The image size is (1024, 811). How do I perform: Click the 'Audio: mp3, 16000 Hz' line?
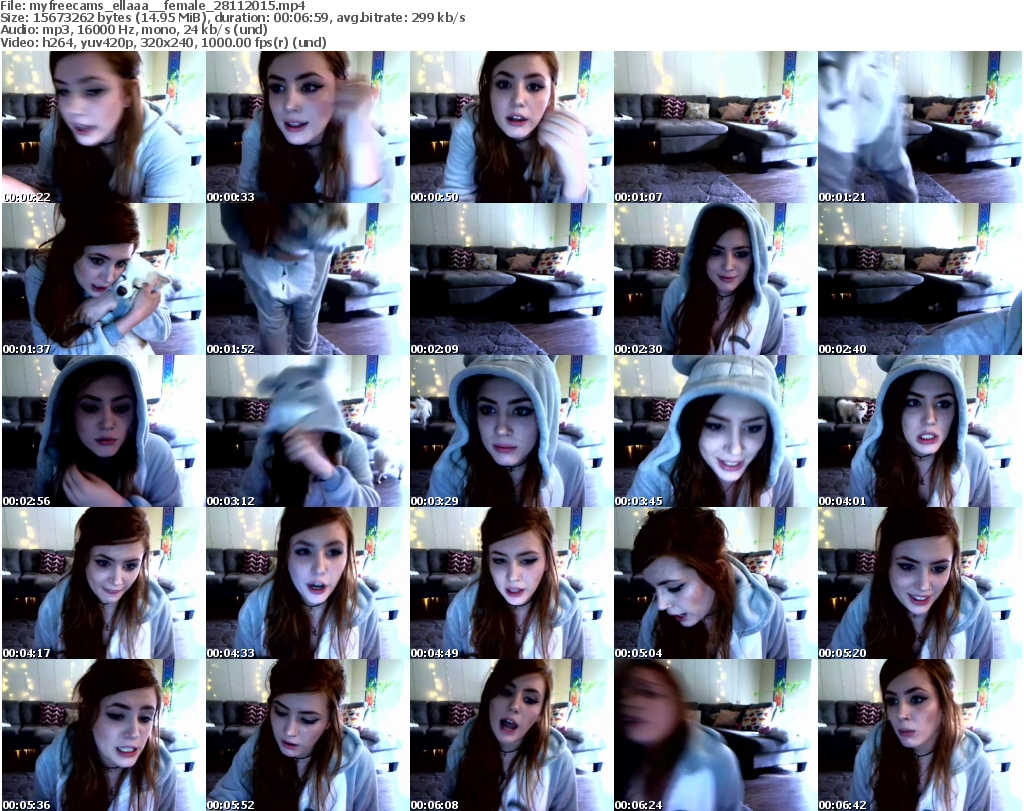click(x=134, y=29)
